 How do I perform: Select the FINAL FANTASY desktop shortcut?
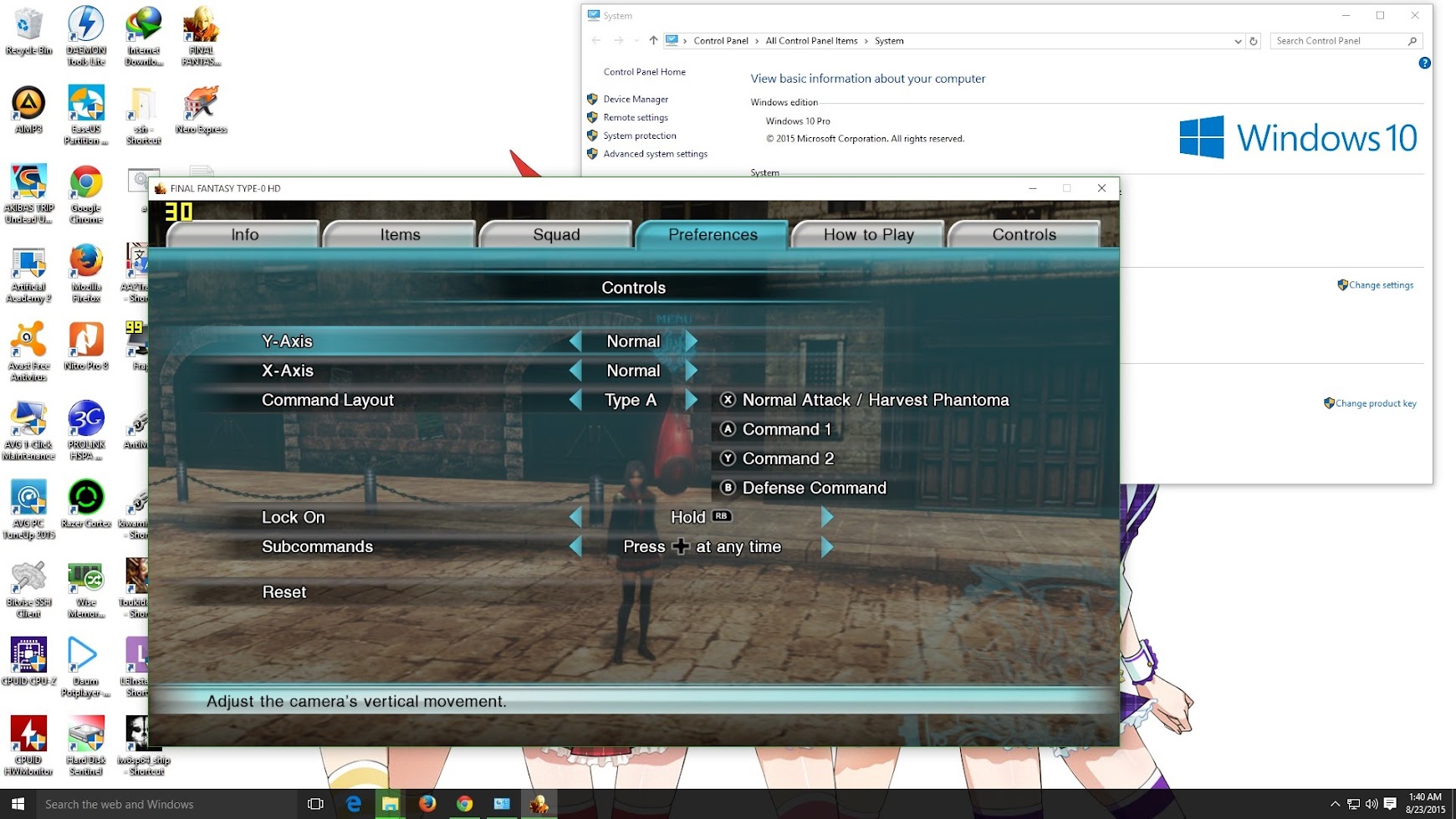click(x=201, y=37)
